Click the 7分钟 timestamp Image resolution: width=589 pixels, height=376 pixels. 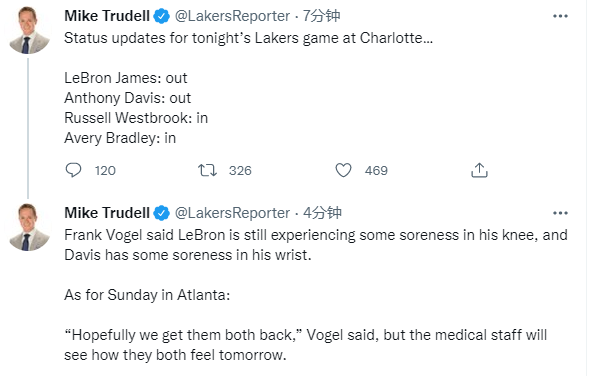322,16
